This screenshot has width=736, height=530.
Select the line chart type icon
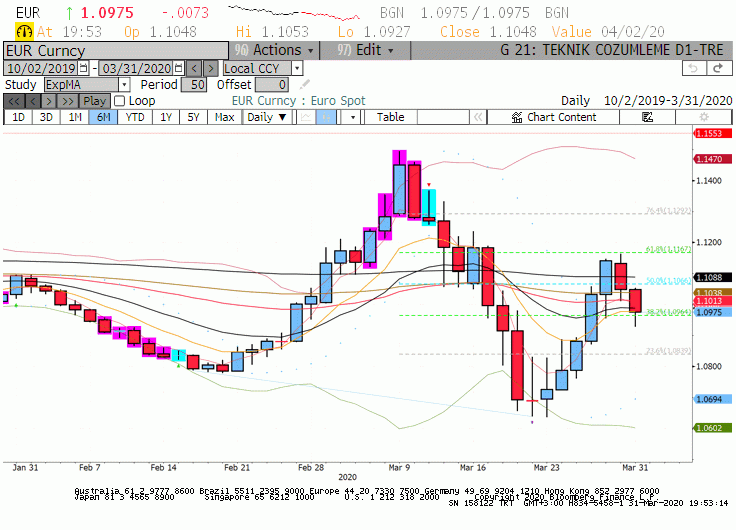coord(306,117)
